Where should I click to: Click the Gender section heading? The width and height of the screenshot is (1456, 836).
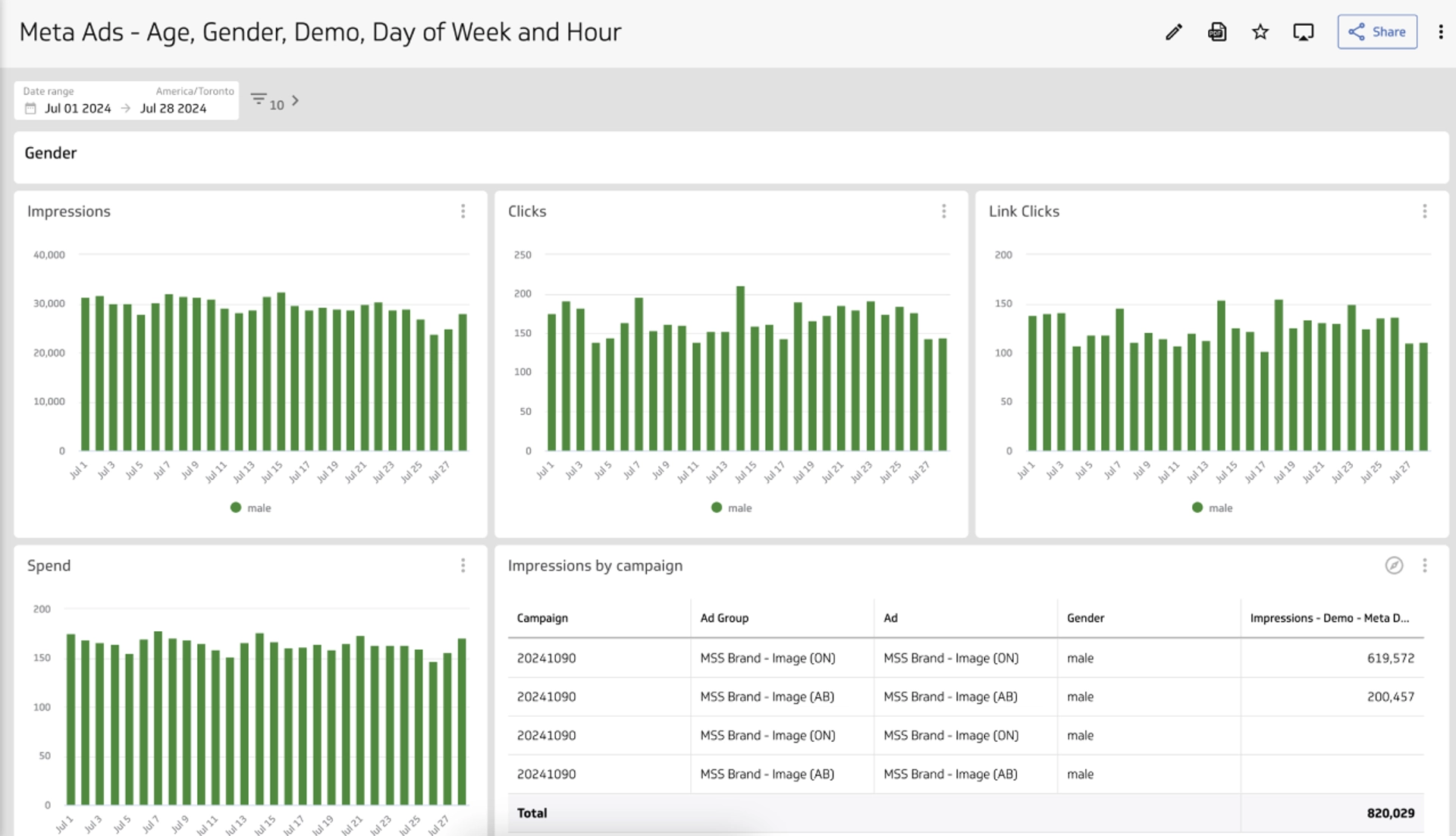pos(51,153)
